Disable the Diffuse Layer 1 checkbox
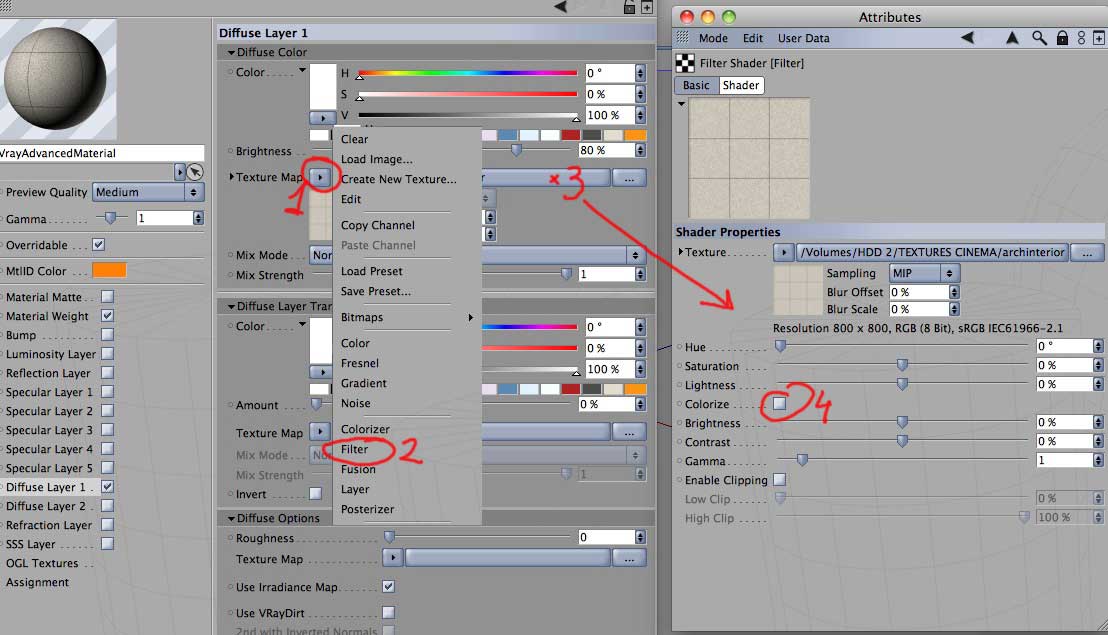 click(107, 486)
